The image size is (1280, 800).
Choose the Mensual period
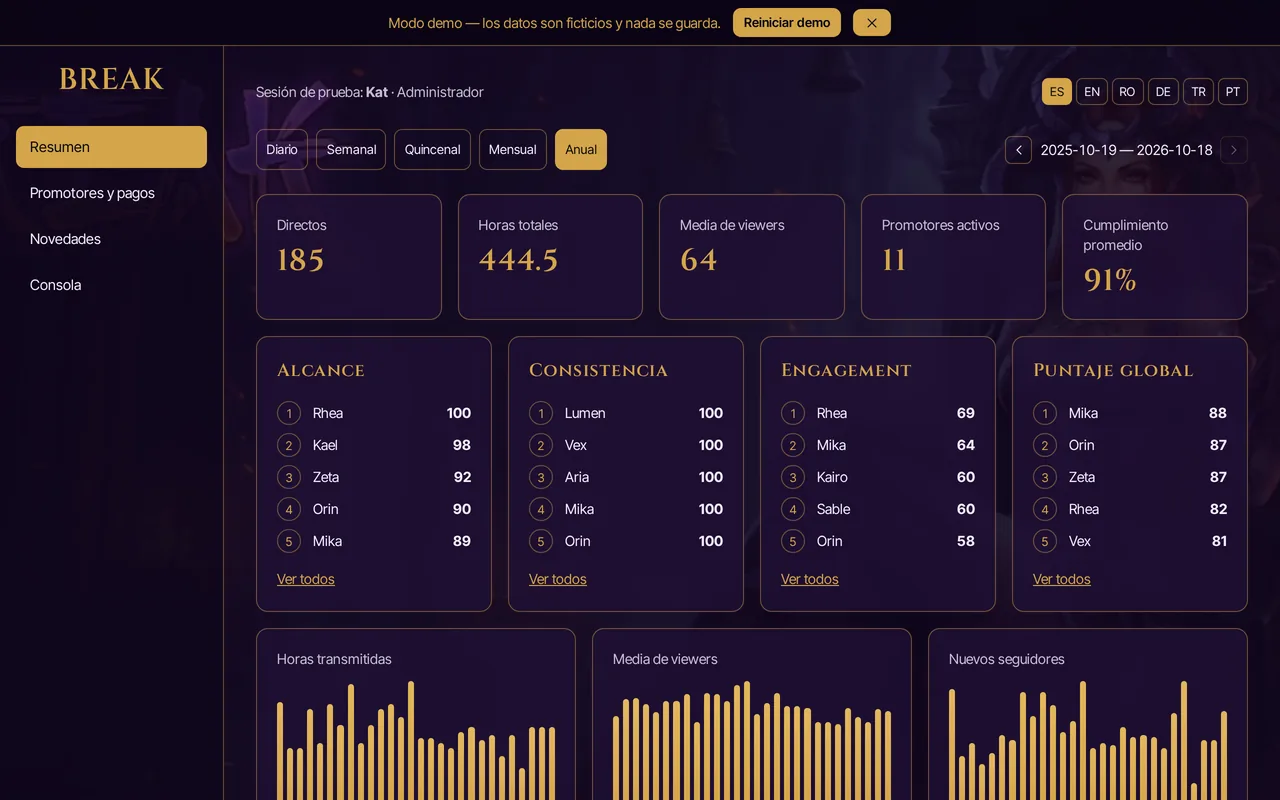click(513, 150)
